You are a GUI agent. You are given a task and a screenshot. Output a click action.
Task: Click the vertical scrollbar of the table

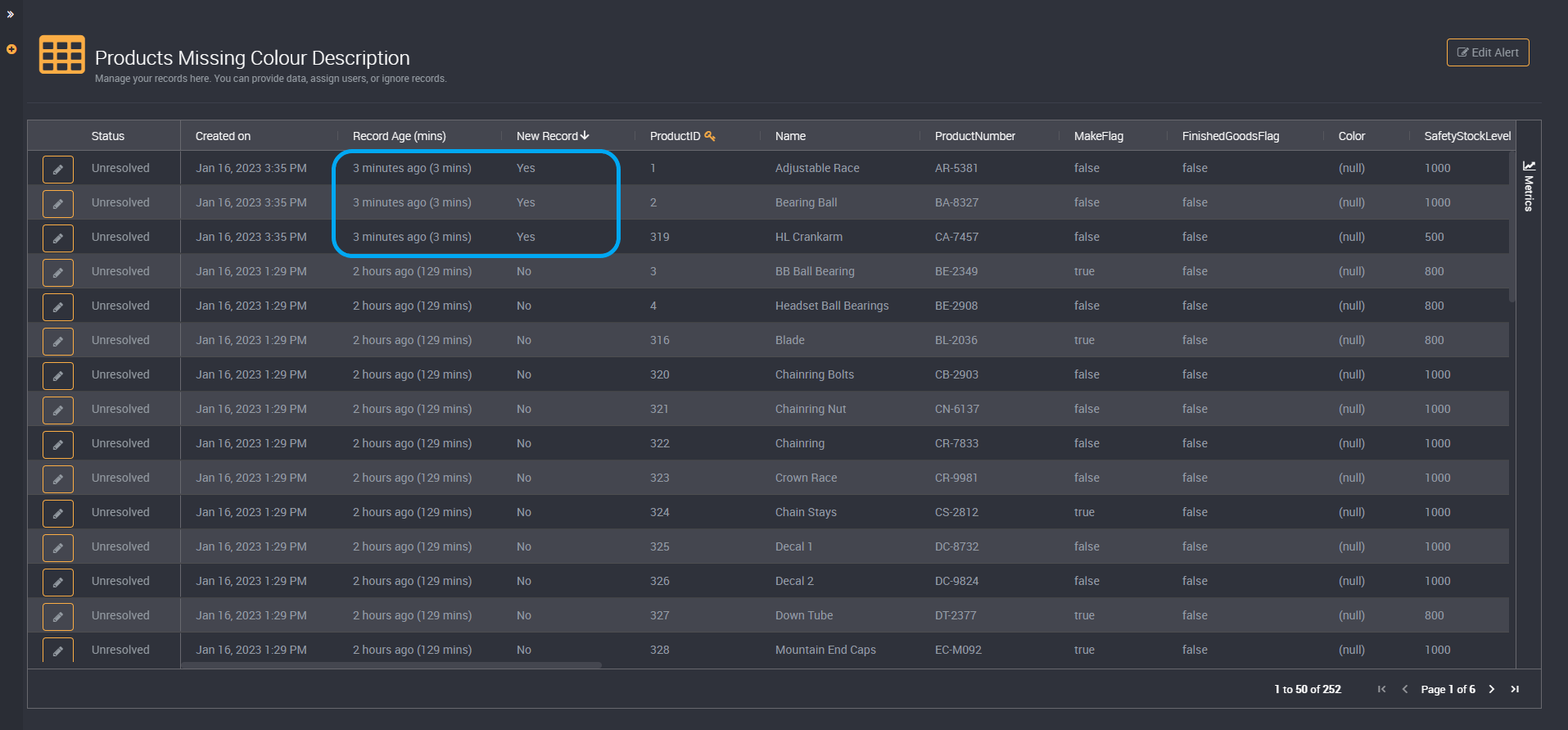coord(1512,227)
